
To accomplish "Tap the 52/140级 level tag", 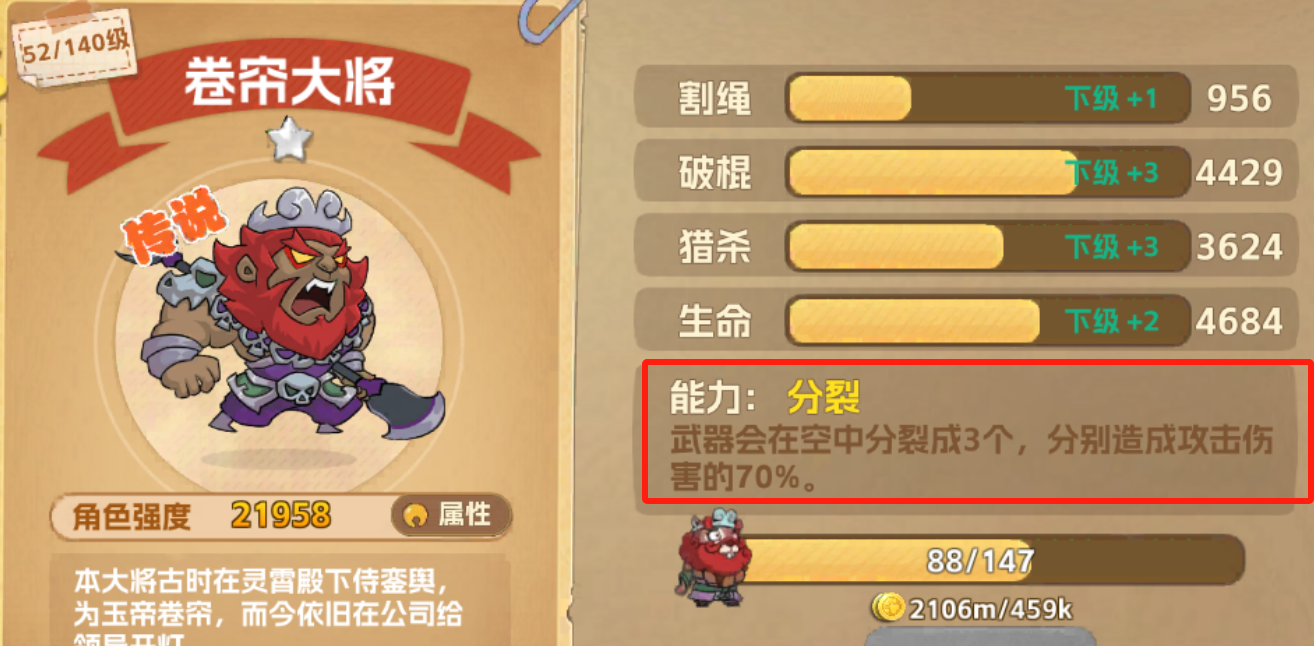I will click(x=76, y=51).
